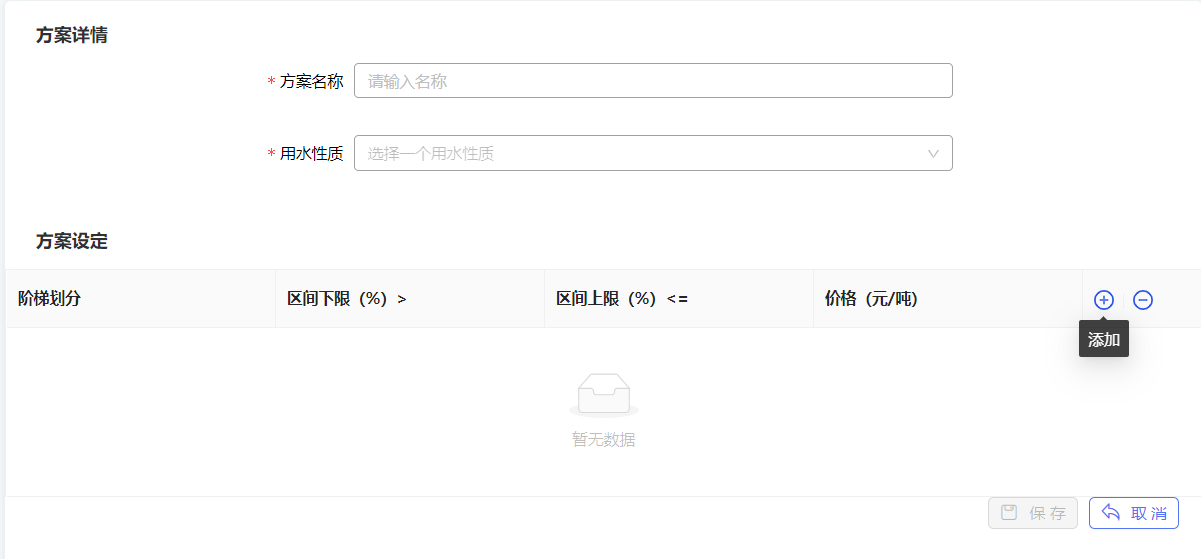Click the 方案详情 section heading
The image size is (1201, 559).
tap(72, 35)
